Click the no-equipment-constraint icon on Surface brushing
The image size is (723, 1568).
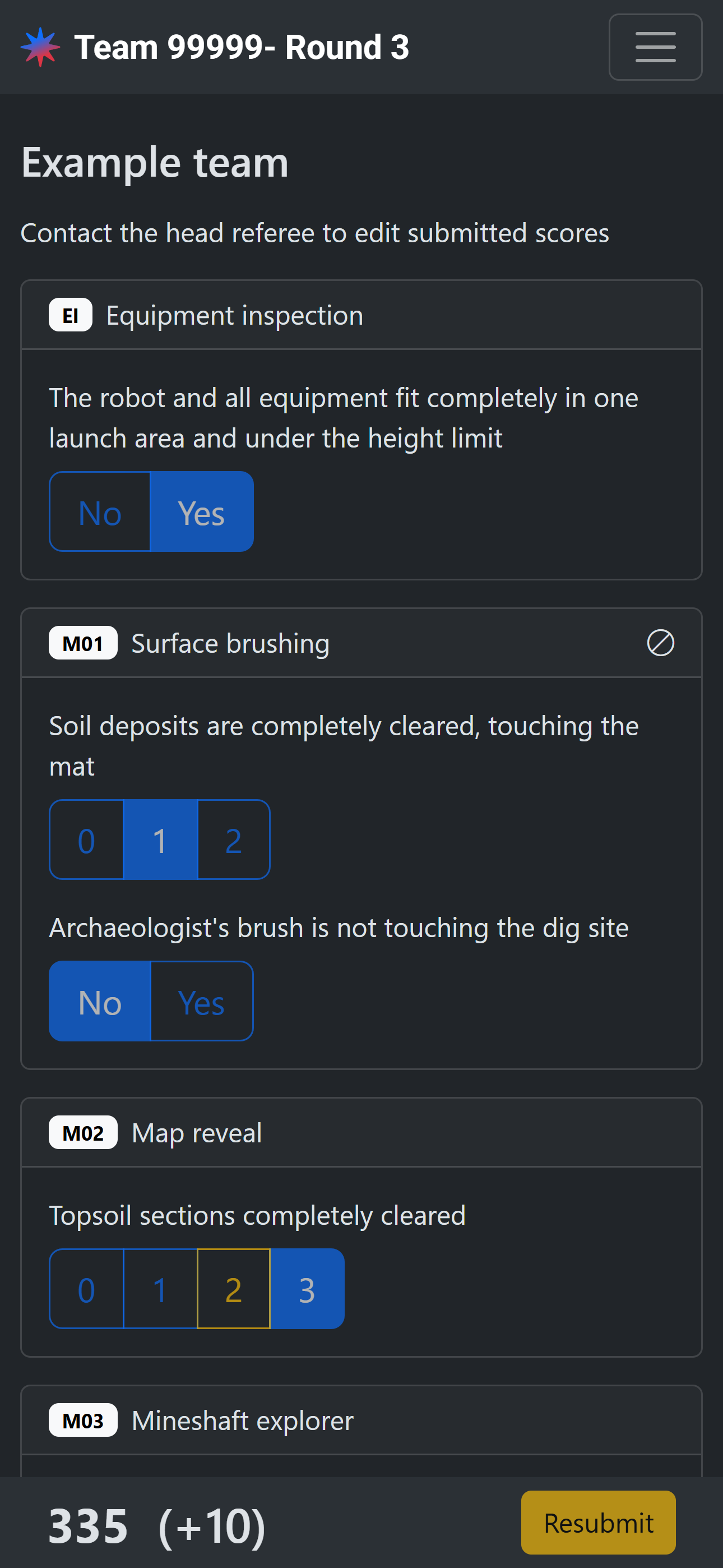coord(660,643)
